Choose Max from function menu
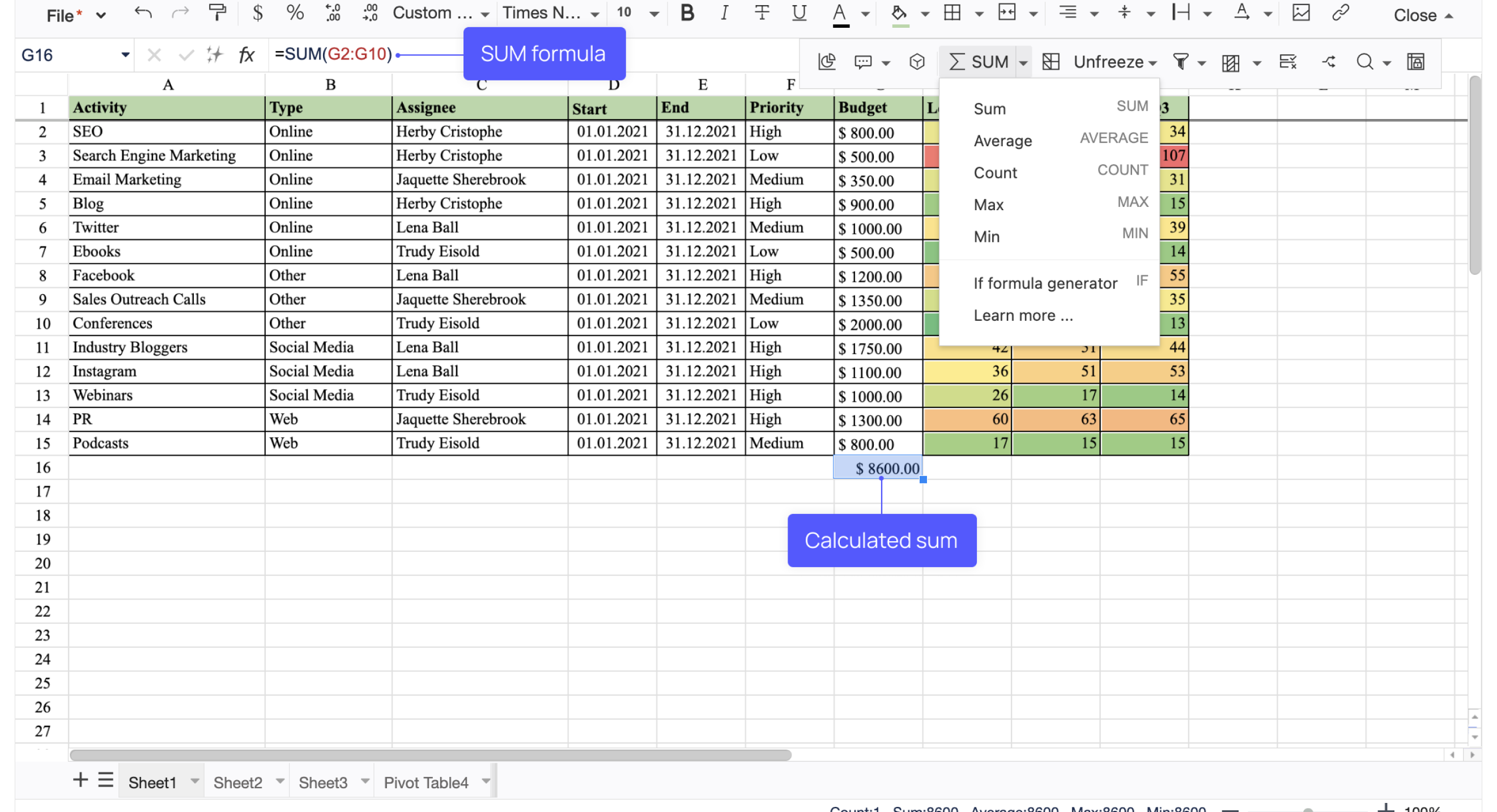 [x=1049, y=205]
